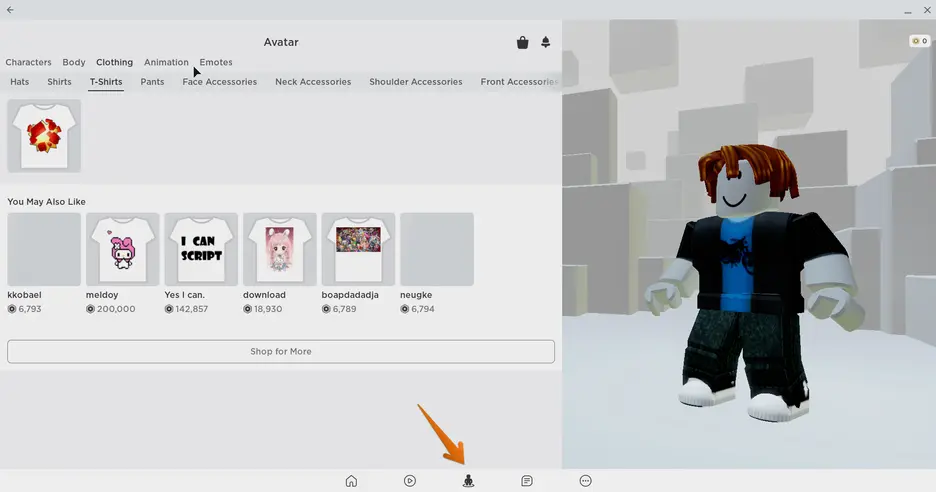Open Neck Accessories subcategory

[x=313, y=82]
